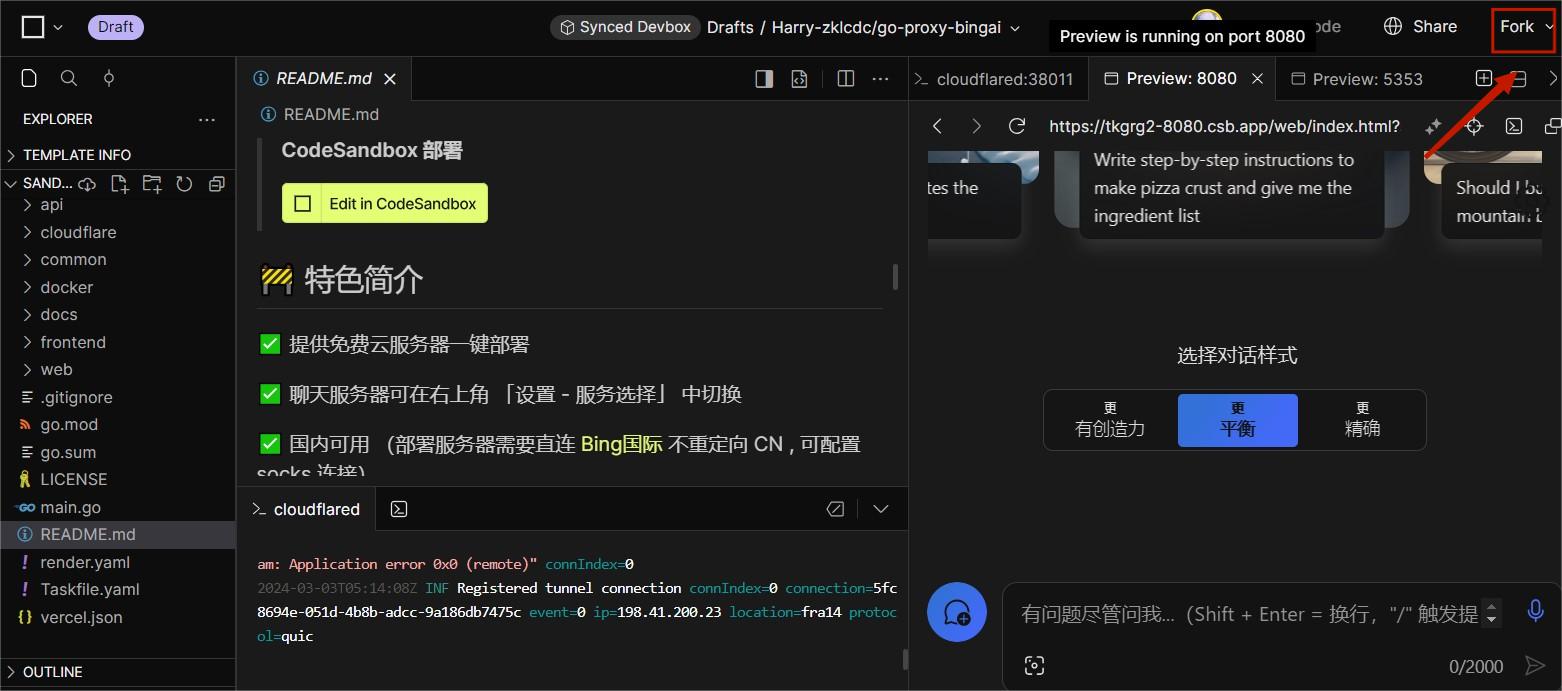1562x691 pixels.
Task: Create a new folder via explorer icon
Action: [x=152, y=184]
